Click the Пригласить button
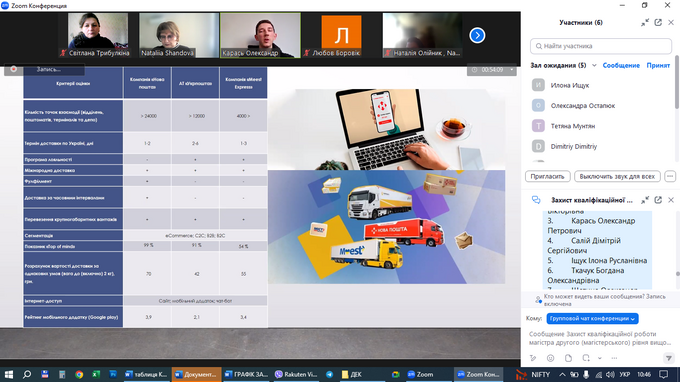 click(547, 176)
